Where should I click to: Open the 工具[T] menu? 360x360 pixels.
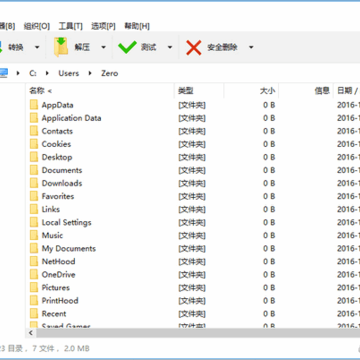pos(71,26)
